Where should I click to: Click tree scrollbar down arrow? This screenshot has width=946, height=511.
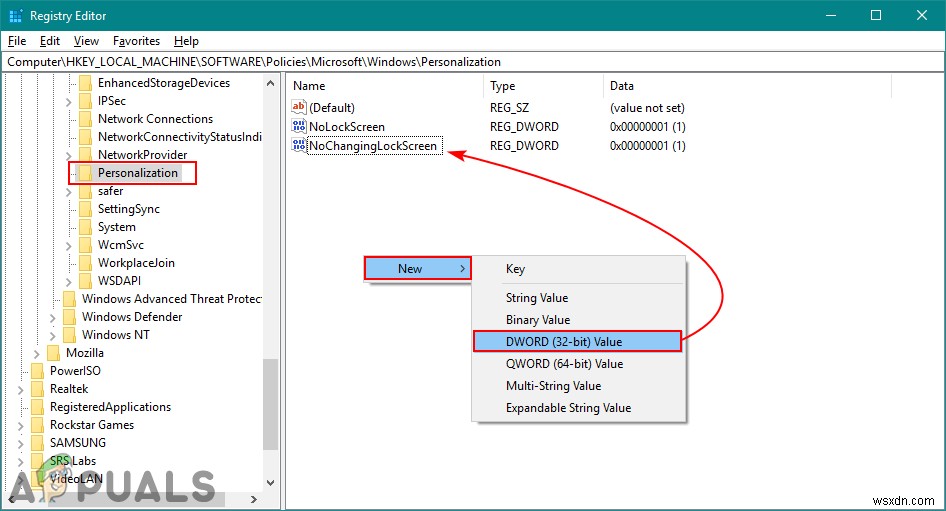270,483
